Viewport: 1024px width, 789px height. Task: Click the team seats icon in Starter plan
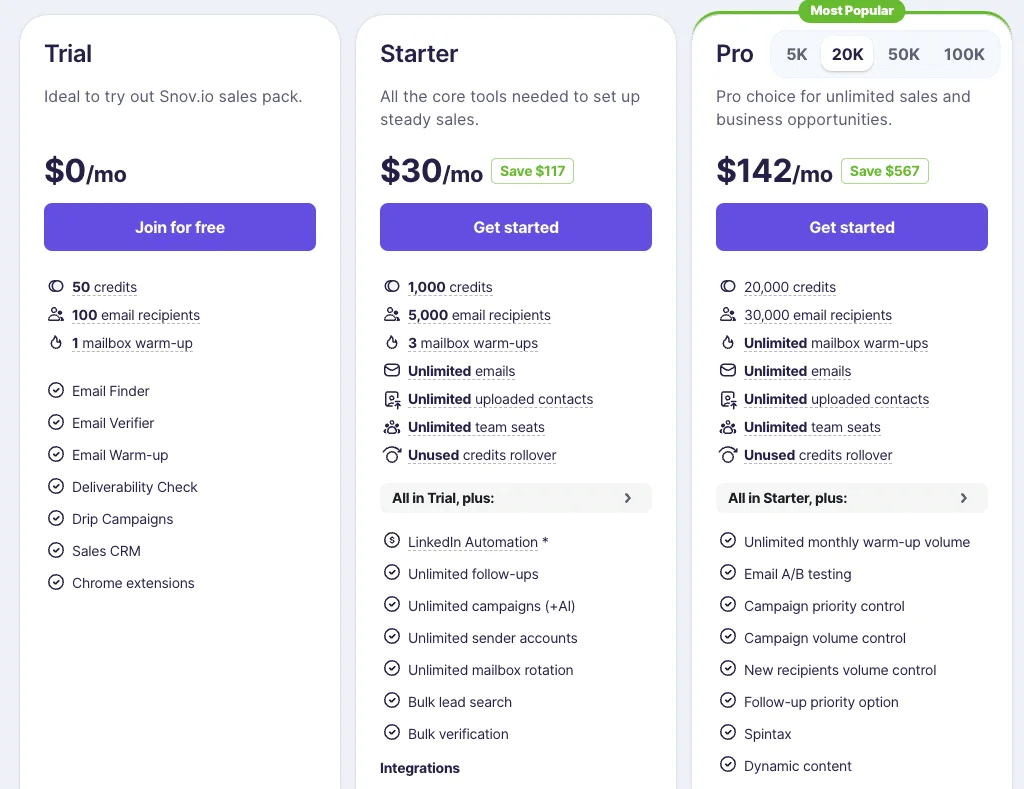pos(392,427)
